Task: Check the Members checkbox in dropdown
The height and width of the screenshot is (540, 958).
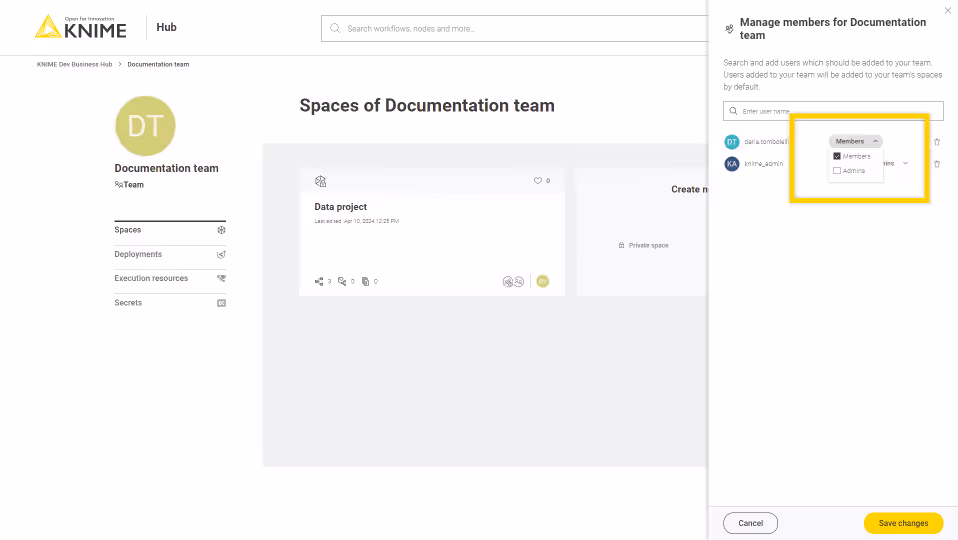Action: tap(837, 156)
